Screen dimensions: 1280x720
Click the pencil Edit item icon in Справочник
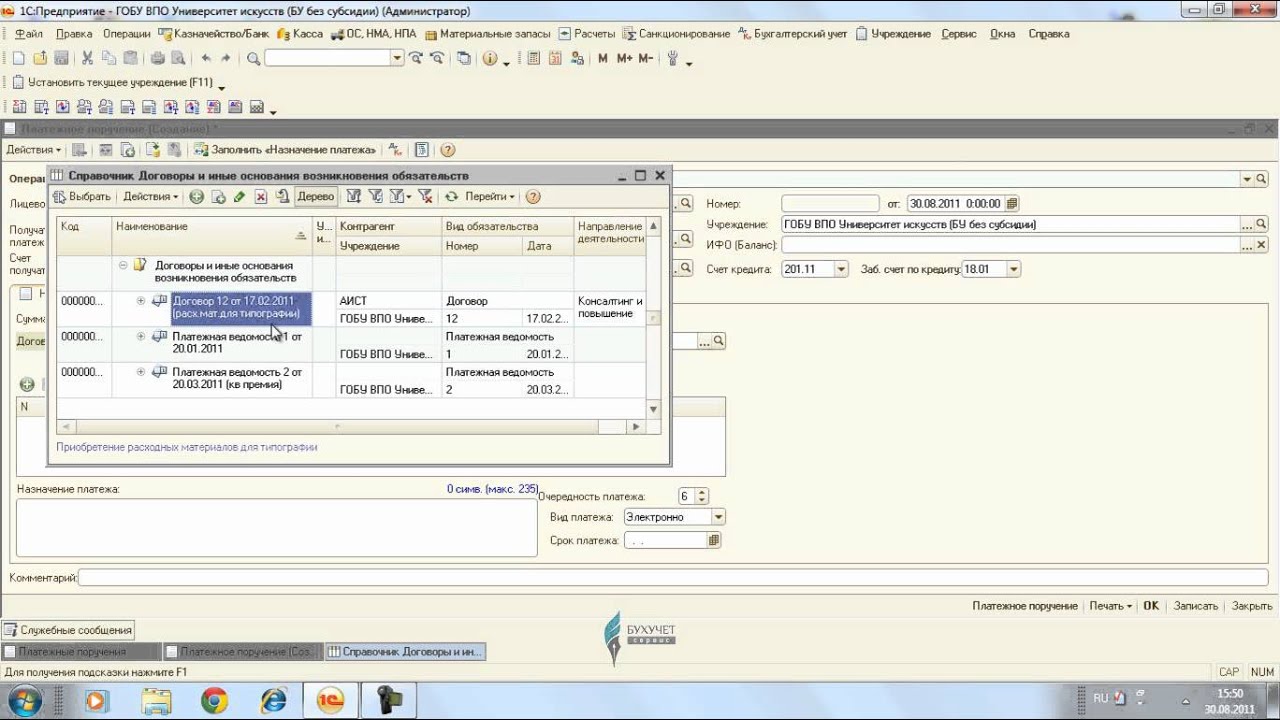tap(239, 197)
